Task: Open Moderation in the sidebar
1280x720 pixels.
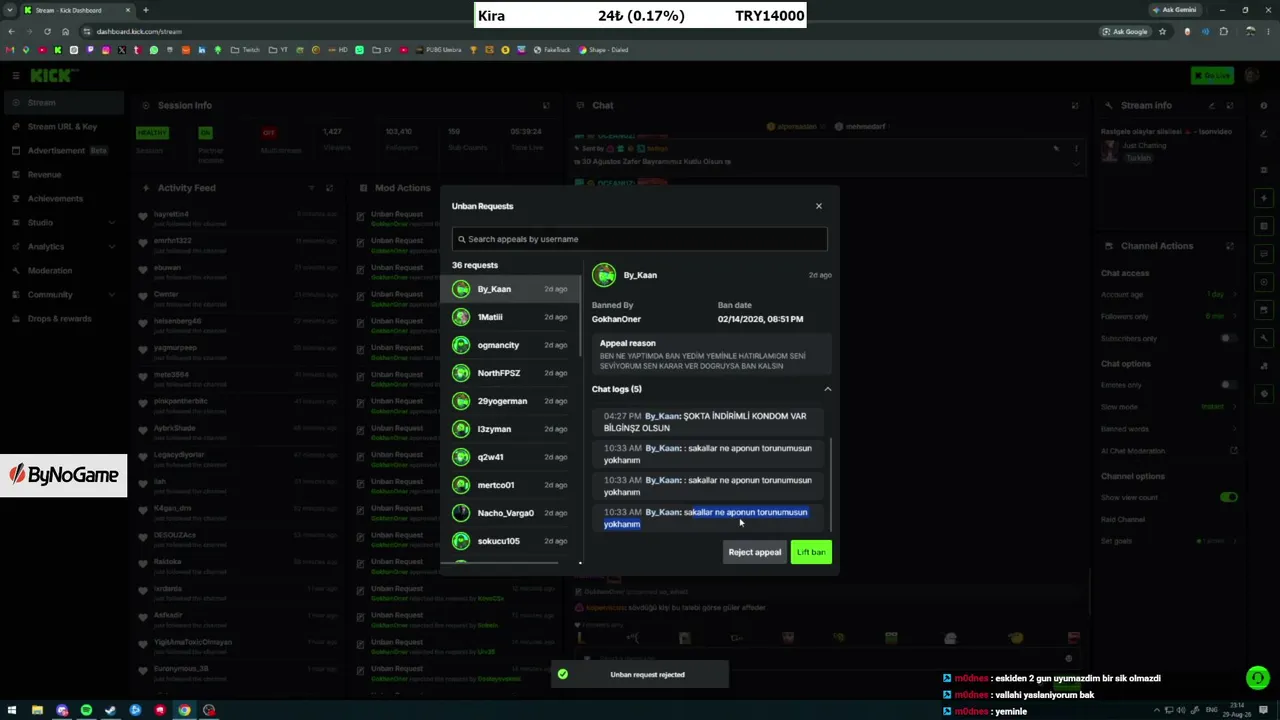Action: pos(62,271)
